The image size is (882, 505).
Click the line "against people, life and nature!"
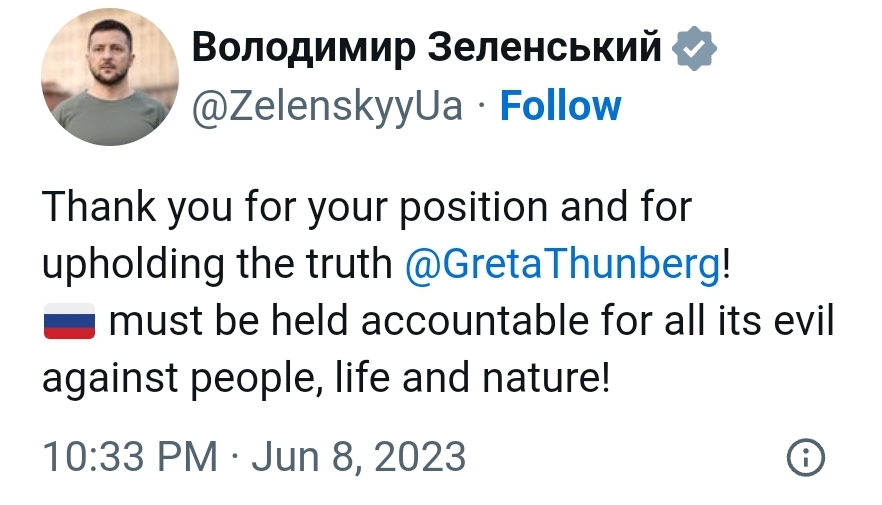(325, 379)
